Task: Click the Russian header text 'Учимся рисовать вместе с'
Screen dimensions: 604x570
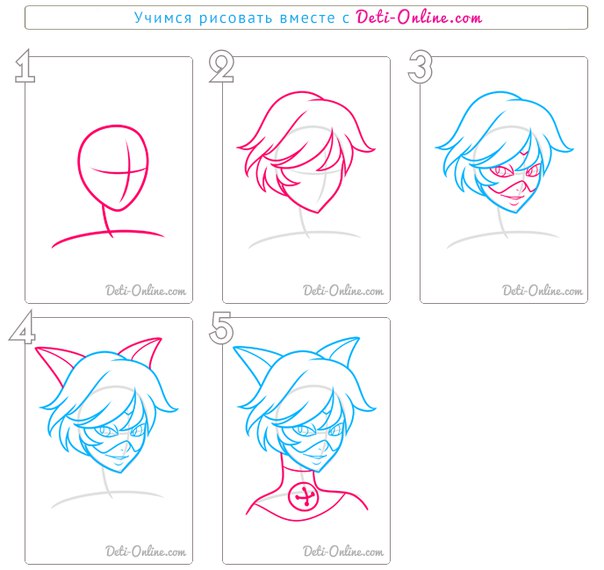Action: [242, 18]
